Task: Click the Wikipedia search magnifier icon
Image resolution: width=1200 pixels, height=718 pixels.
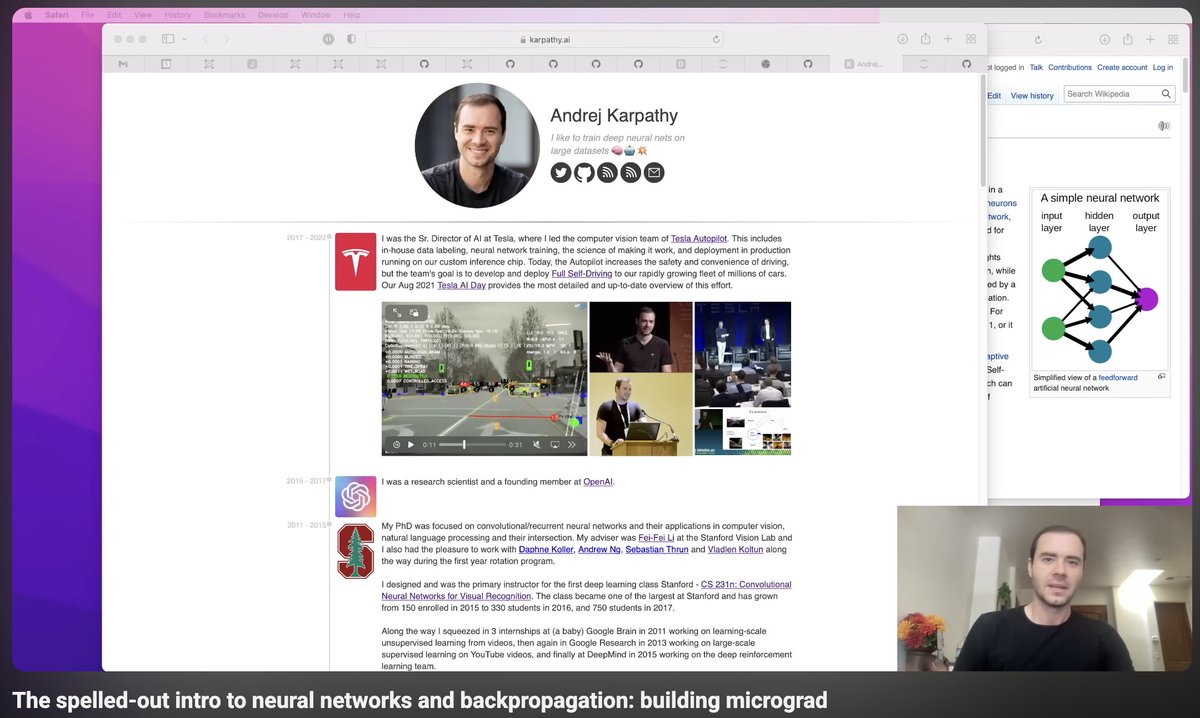Action: 1166,94
